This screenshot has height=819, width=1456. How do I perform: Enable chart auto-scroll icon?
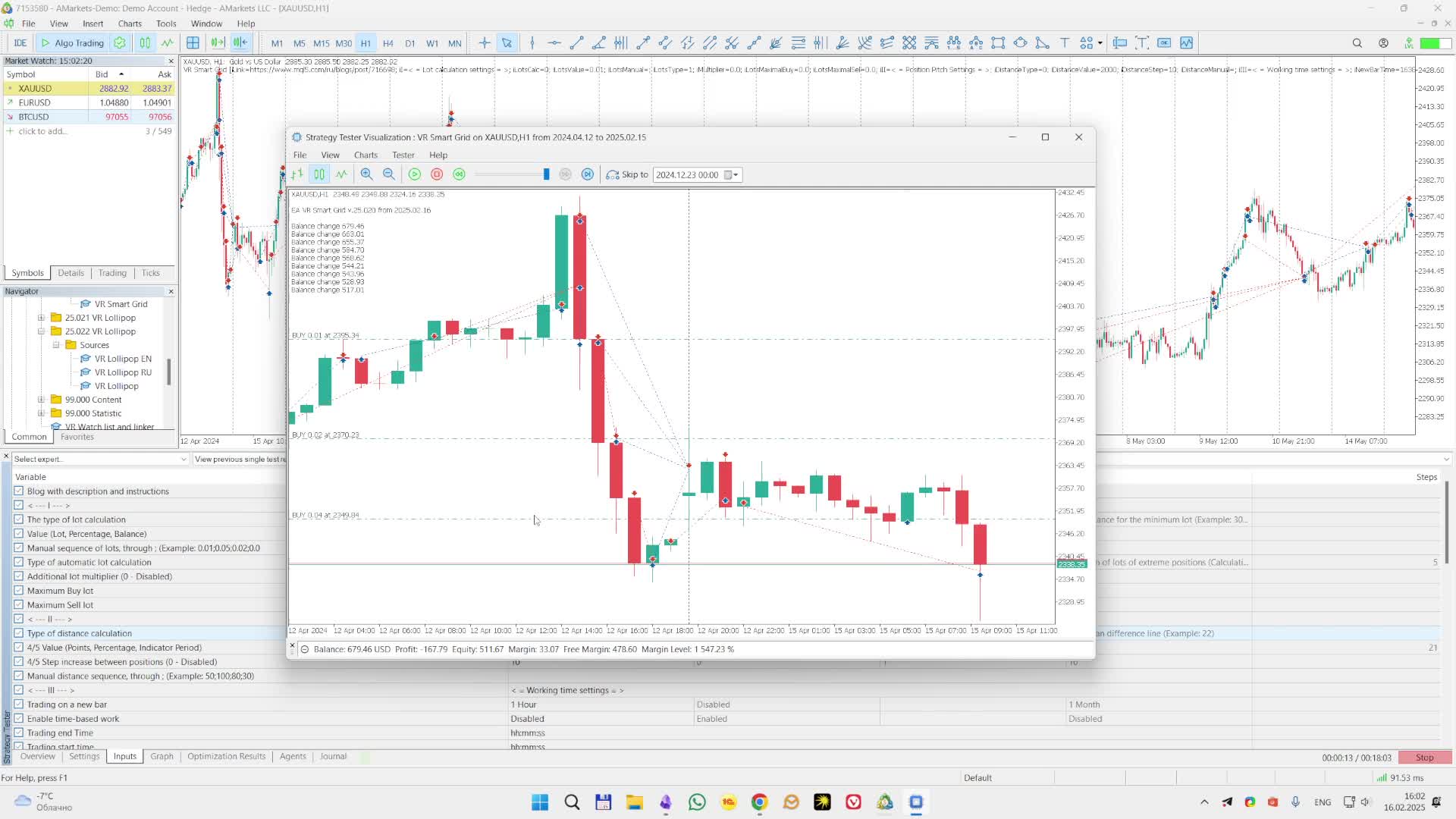tap(218, 43)
